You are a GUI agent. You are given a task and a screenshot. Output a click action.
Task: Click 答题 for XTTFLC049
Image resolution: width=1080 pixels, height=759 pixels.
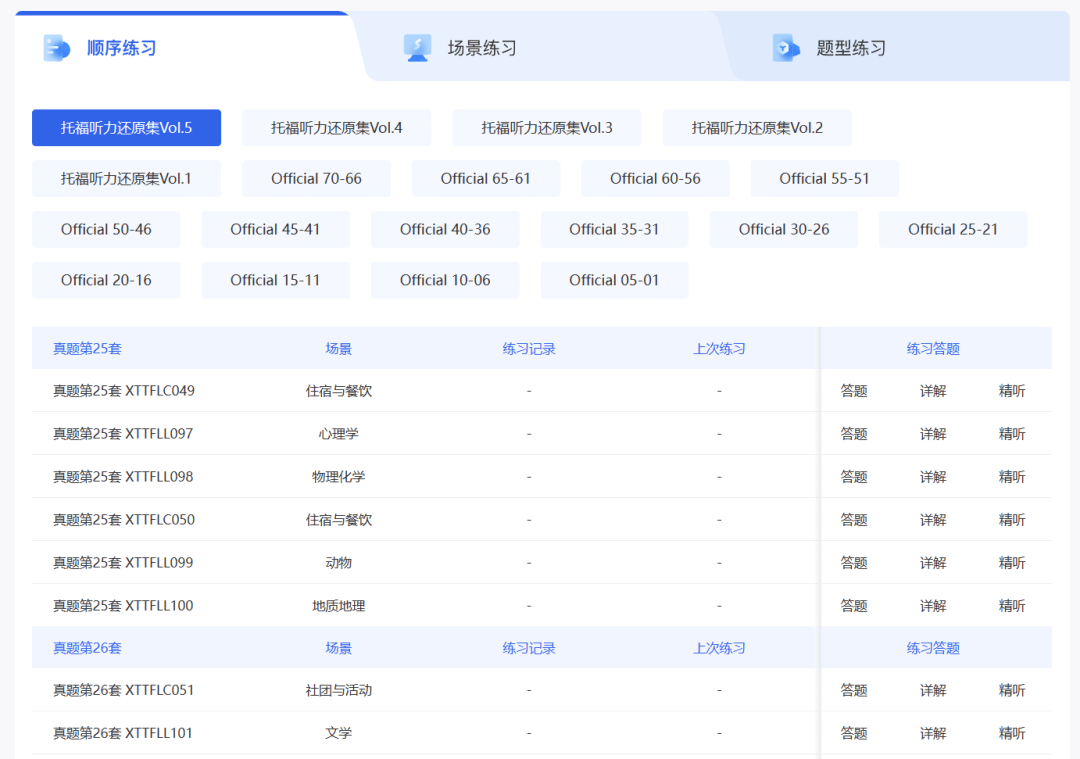coord(854,391)
